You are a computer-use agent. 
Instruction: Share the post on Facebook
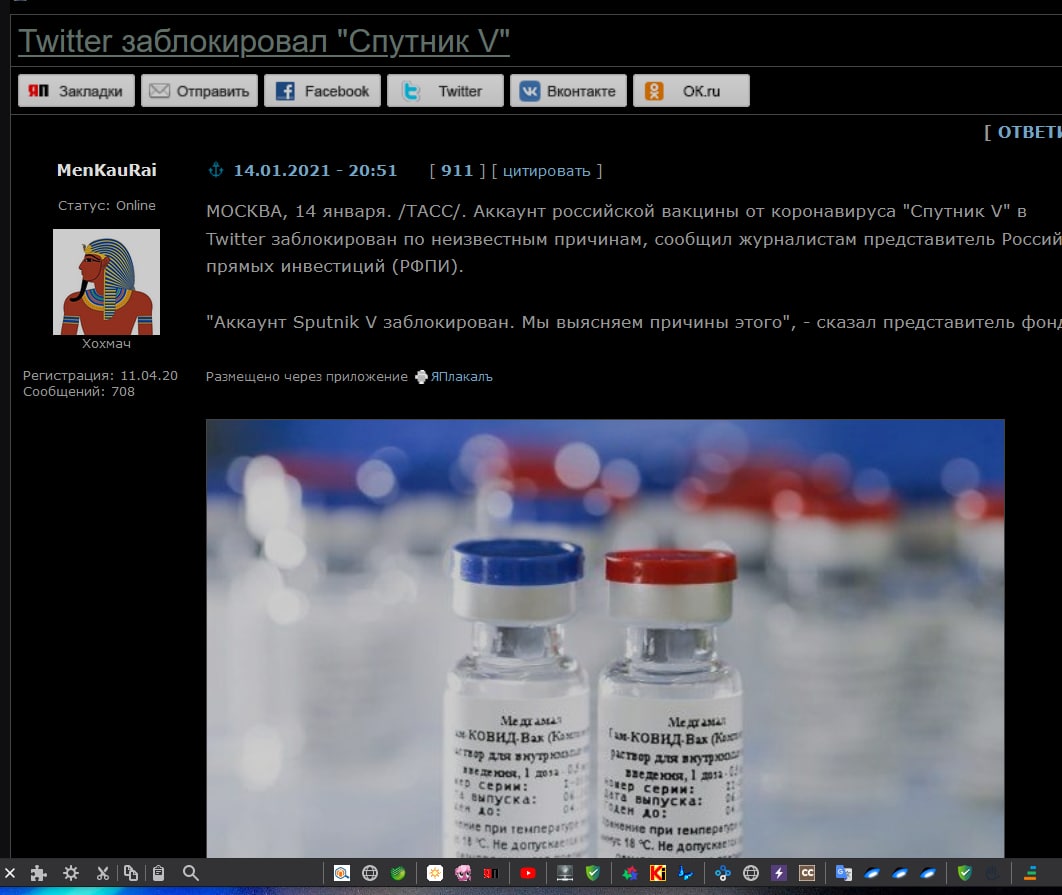[322, 91]
